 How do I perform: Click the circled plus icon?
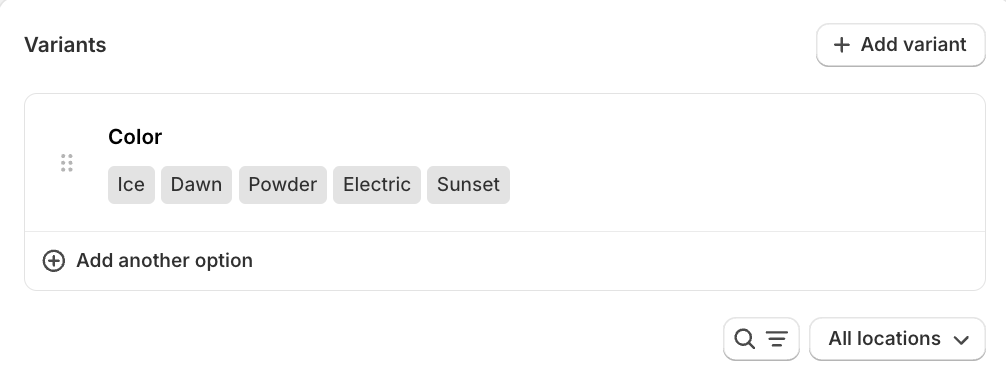click(54, 261)
